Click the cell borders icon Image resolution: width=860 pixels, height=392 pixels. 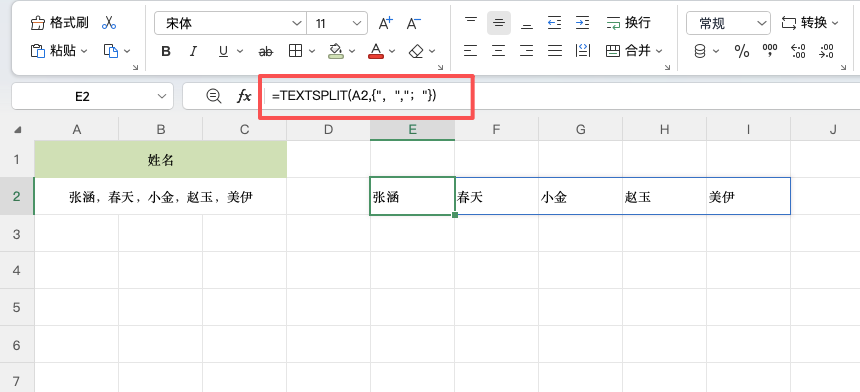296,51
